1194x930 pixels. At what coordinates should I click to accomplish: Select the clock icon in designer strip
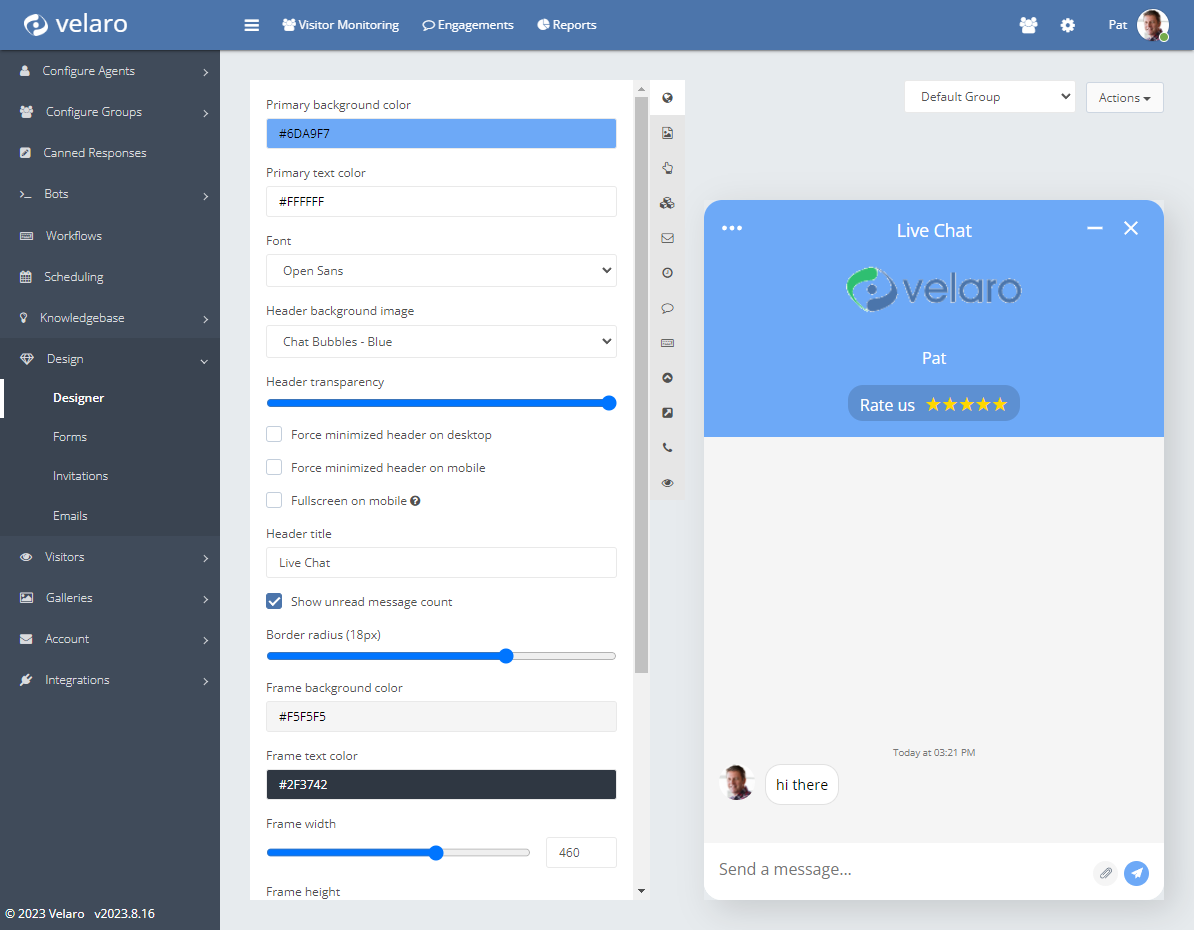coord(667,273)
